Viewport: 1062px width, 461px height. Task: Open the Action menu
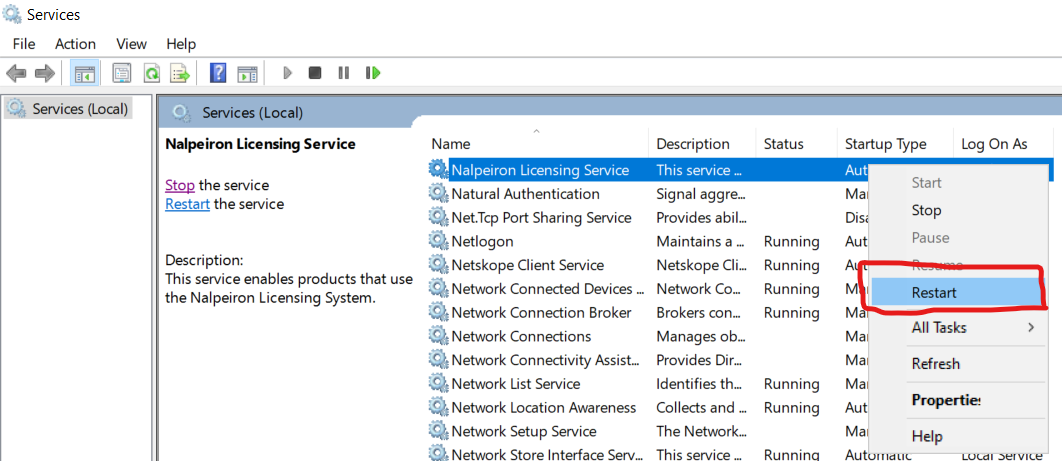coord(75,44)
